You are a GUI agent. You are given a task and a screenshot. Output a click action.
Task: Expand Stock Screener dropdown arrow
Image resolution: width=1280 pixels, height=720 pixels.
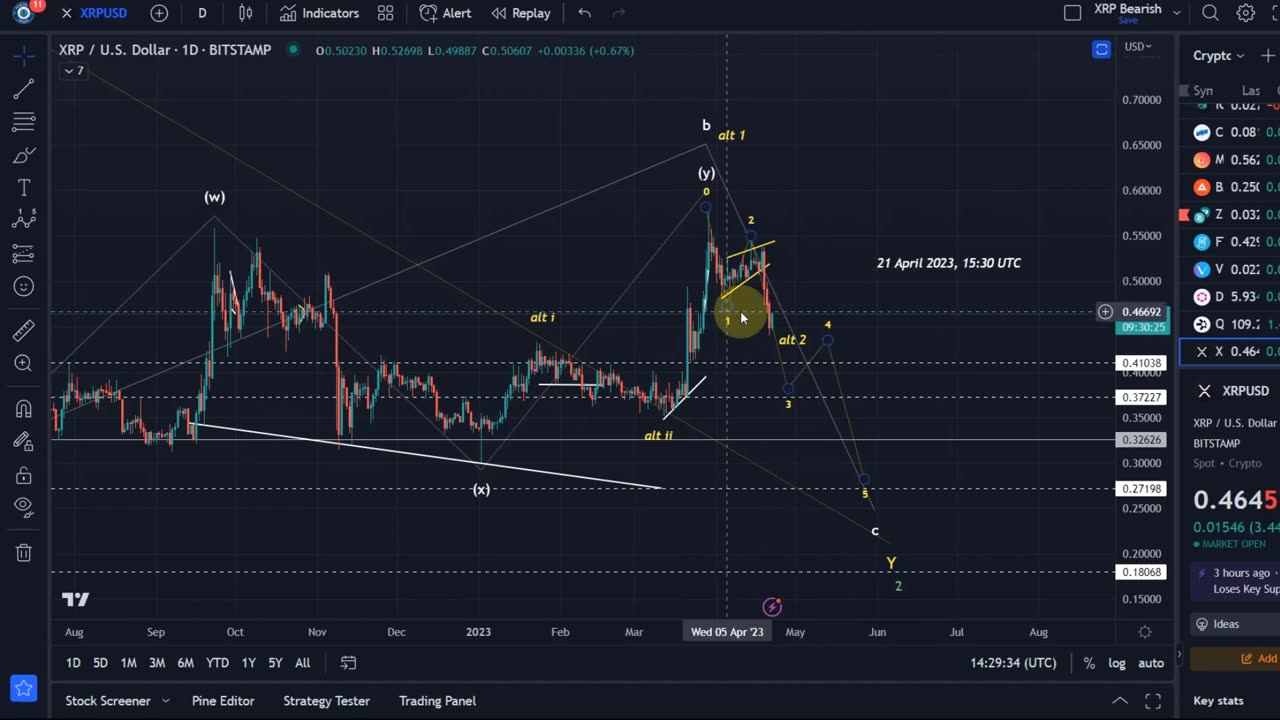tap(166, 701)
